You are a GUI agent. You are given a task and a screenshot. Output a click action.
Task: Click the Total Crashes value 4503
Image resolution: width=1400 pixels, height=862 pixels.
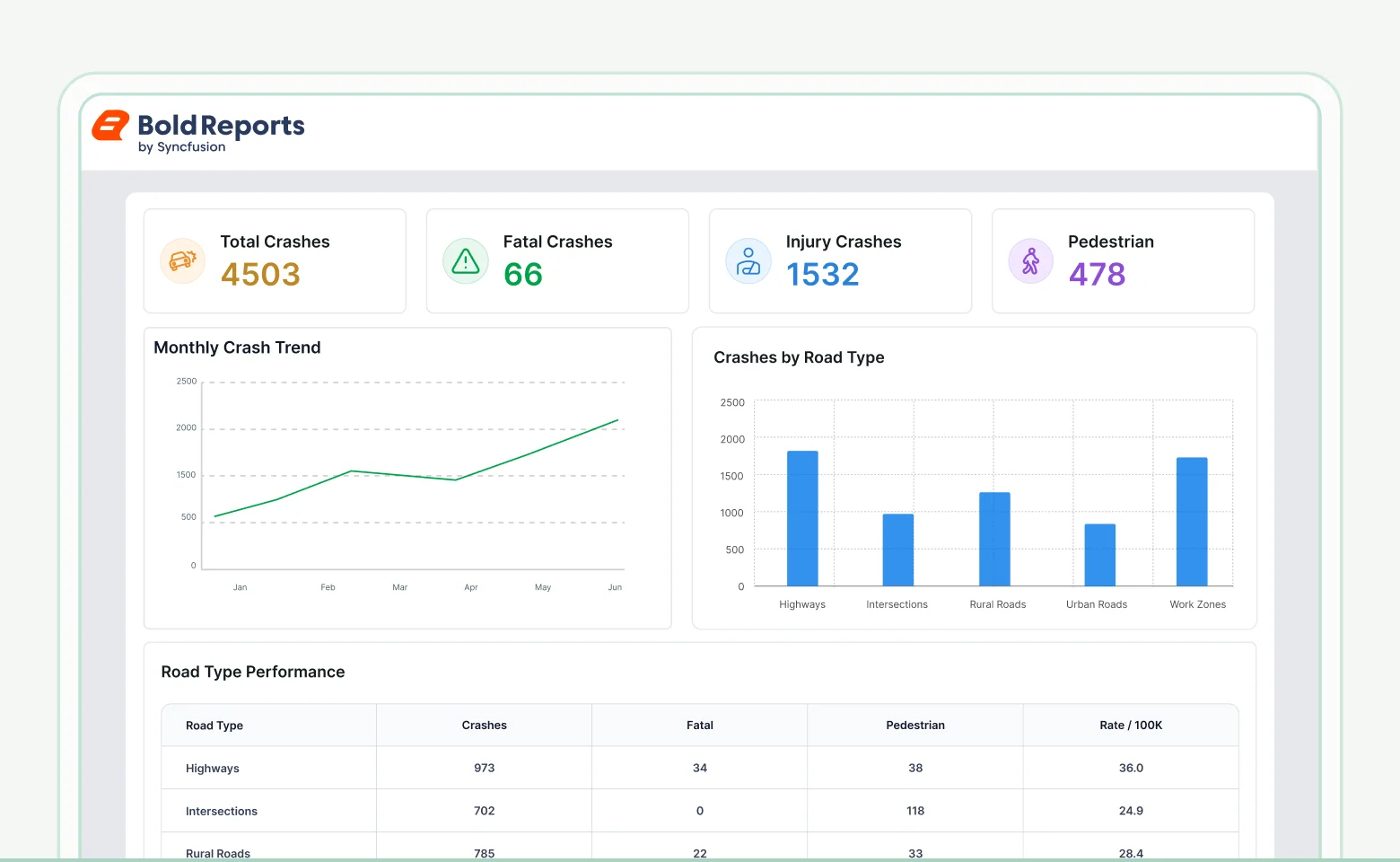[260, 274]
